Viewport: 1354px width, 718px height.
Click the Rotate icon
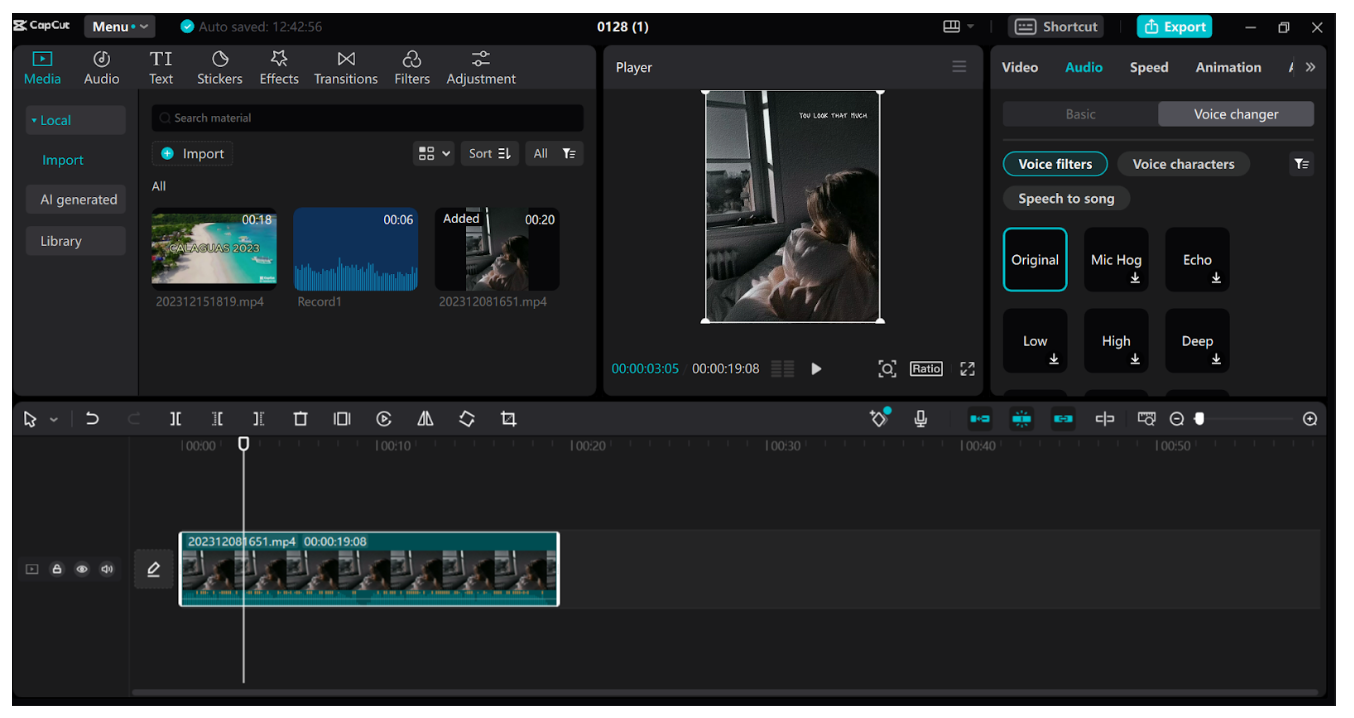[467, 419]
